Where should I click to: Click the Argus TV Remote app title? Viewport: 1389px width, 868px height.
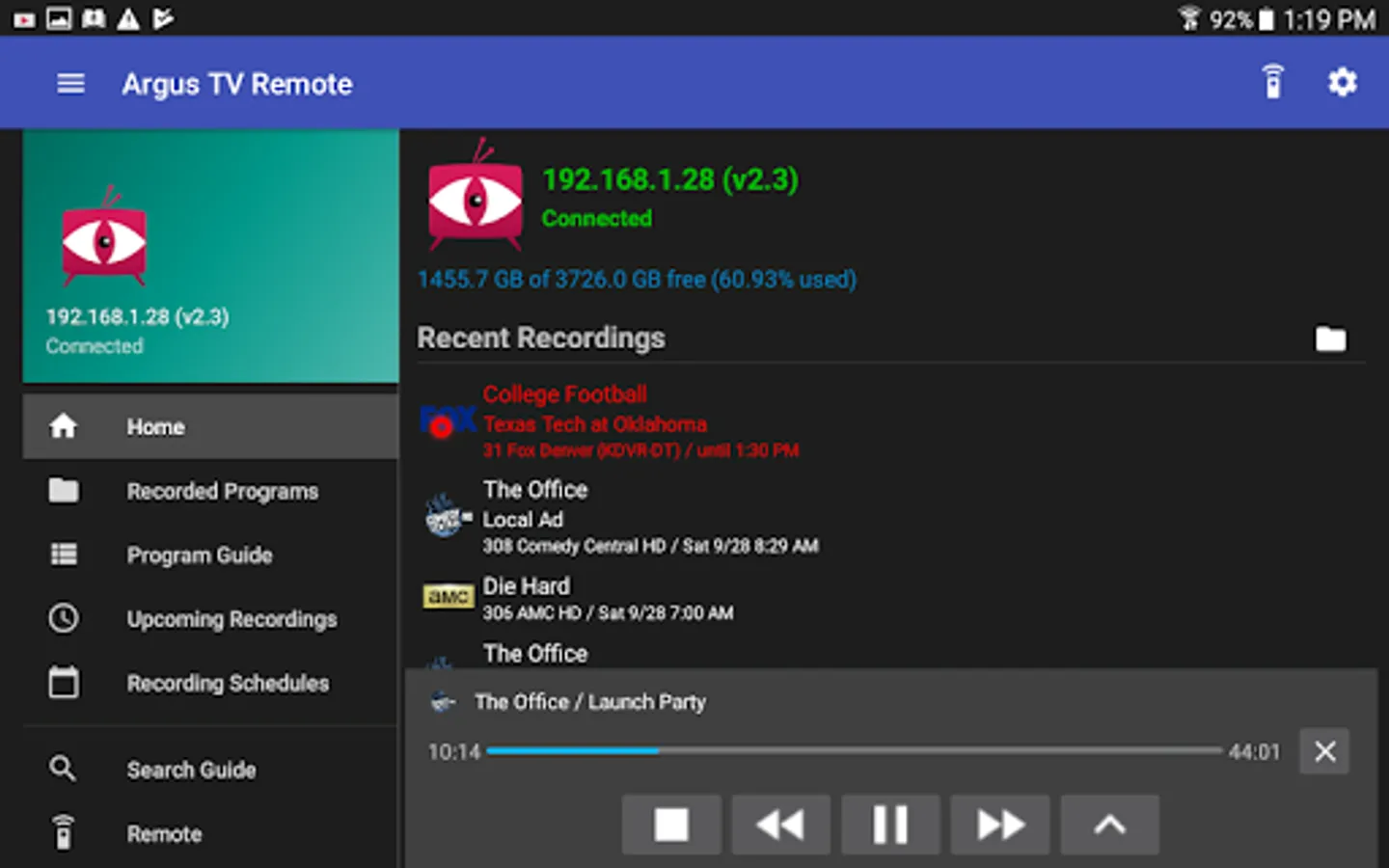[237, 84]
